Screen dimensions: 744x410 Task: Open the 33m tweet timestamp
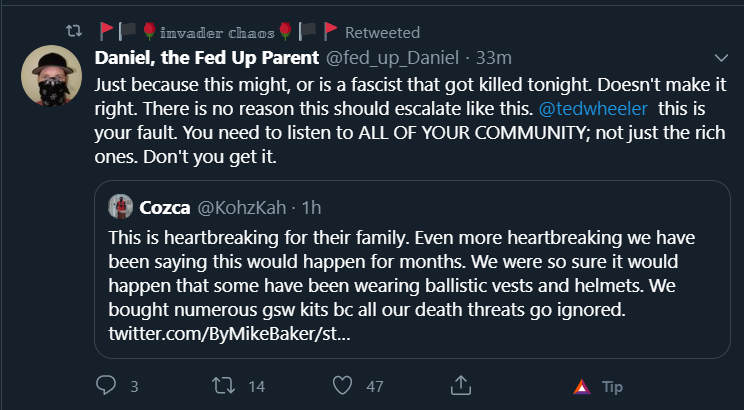pos(493,58)
